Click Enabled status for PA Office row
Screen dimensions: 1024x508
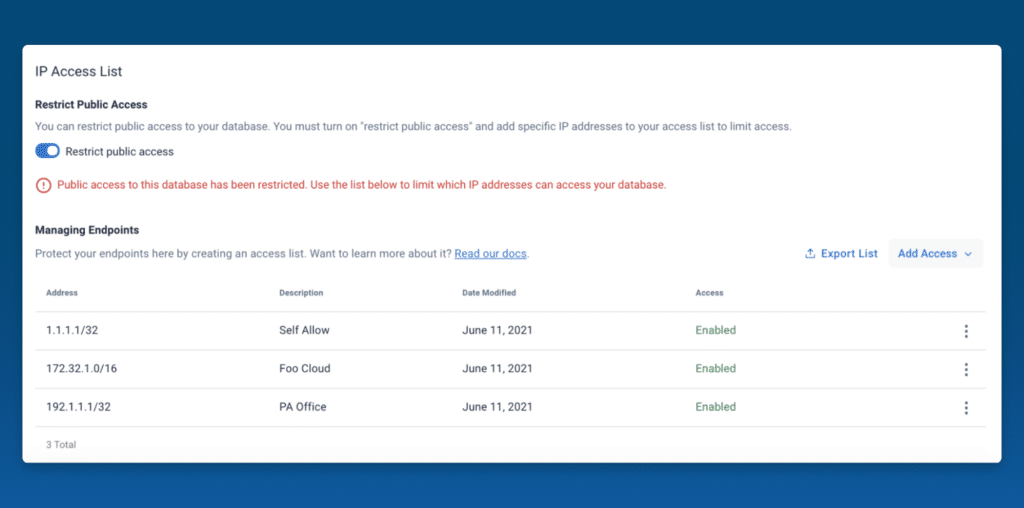tap(716, 407)
